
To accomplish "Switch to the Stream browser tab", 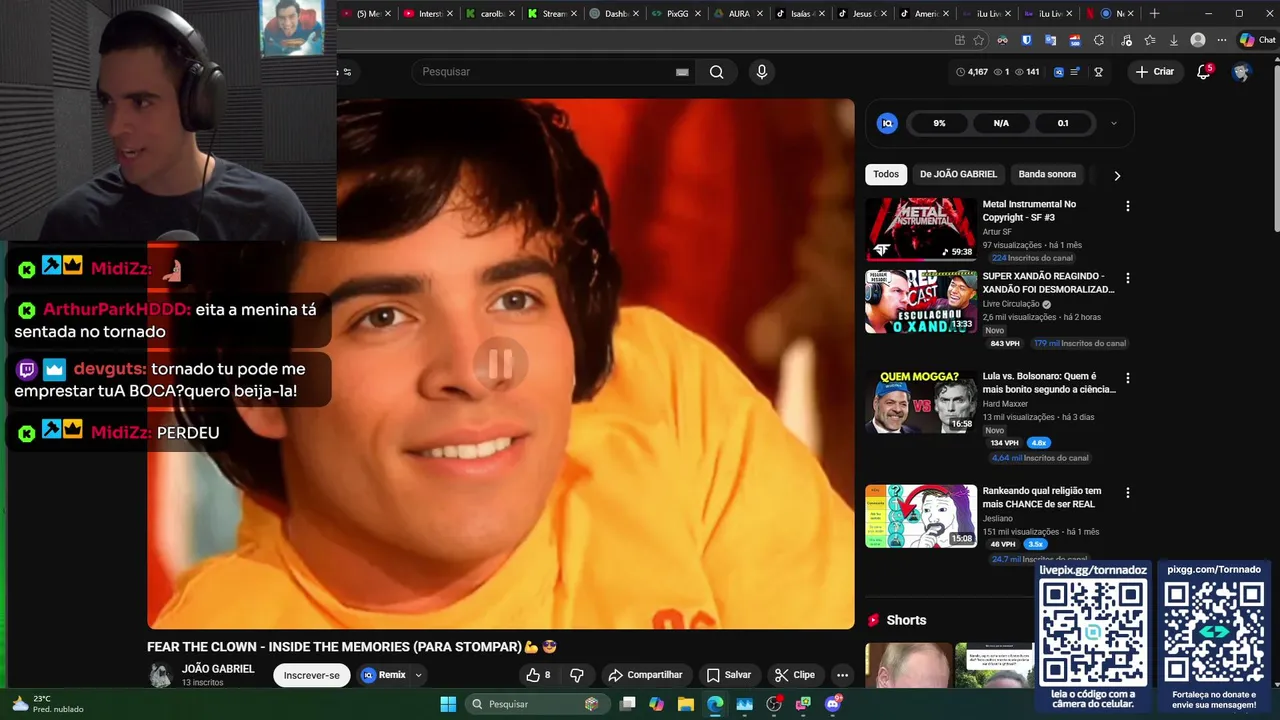I will tap(554, 14).
